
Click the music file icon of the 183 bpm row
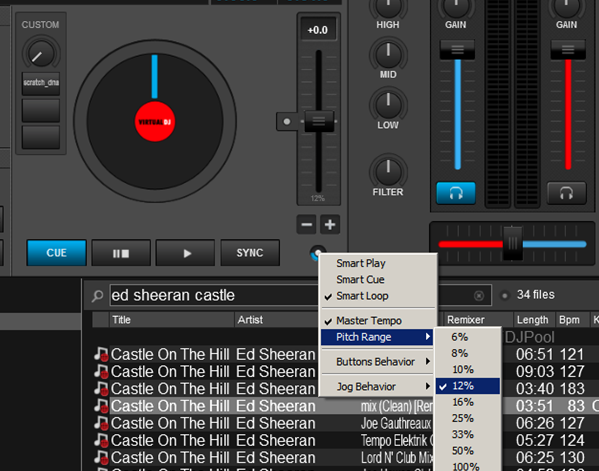[101, 388]
